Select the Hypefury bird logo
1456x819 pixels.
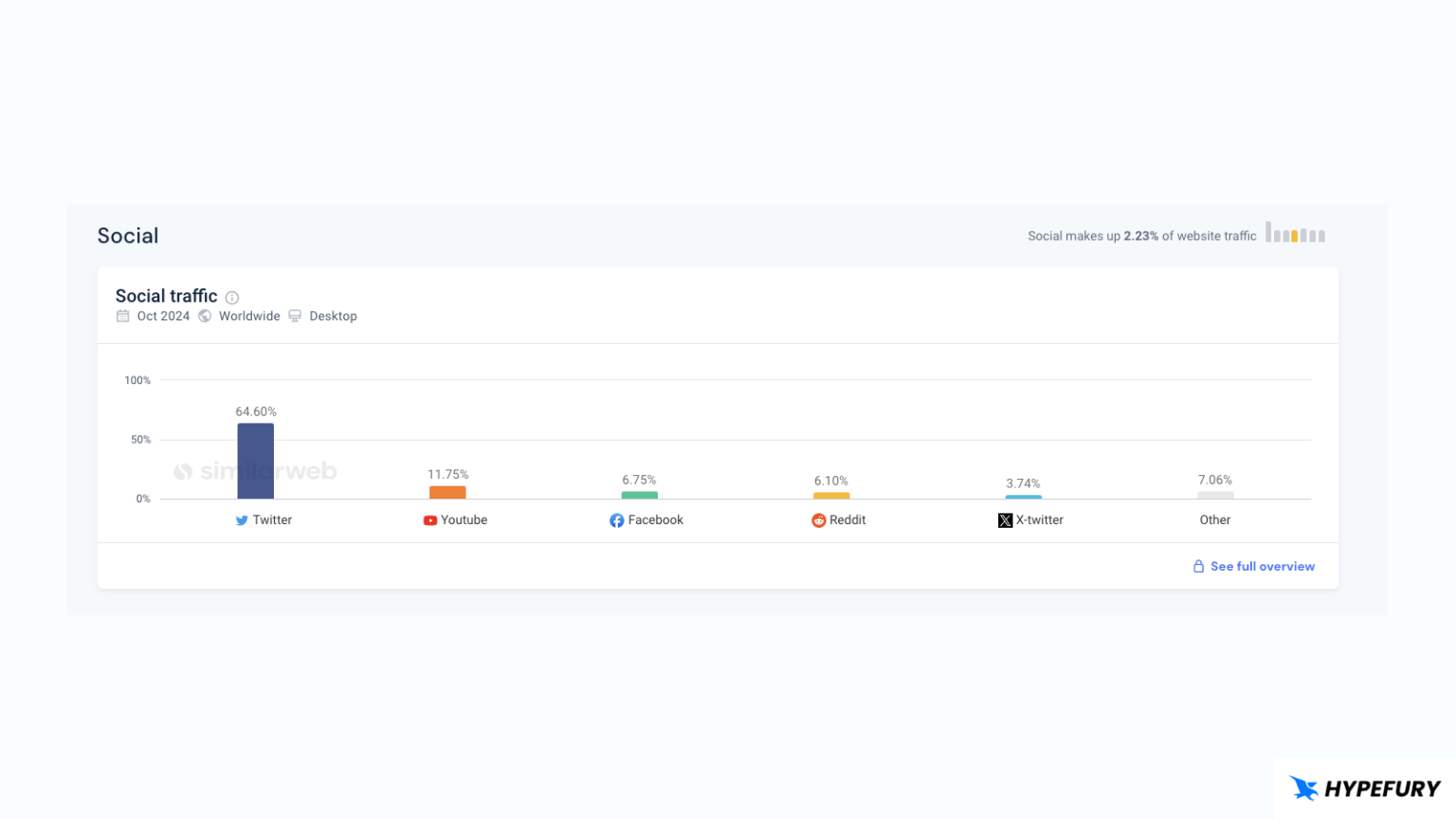(1303, 788)
